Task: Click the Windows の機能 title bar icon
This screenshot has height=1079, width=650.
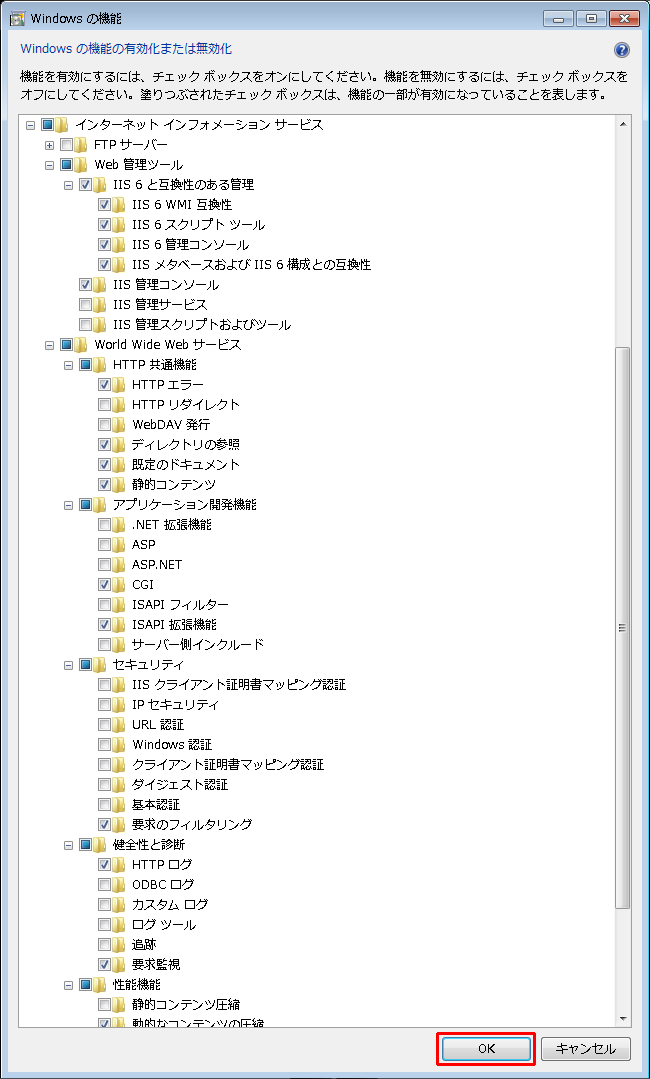Action: [x=18, y=18]
